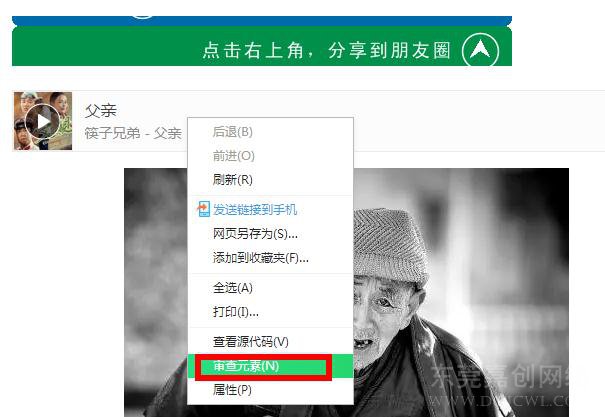Reload the page via 刷新(R)
Image resolution: width=605 pixels, height=417 pixels.
(x=233, y=180)
